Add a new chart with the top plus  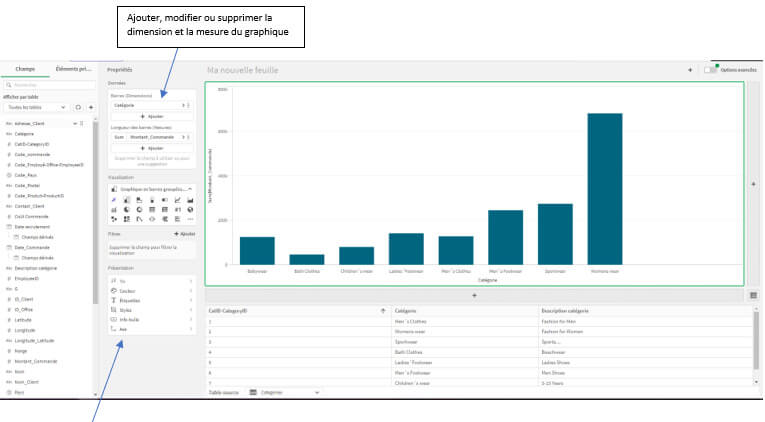690,70
